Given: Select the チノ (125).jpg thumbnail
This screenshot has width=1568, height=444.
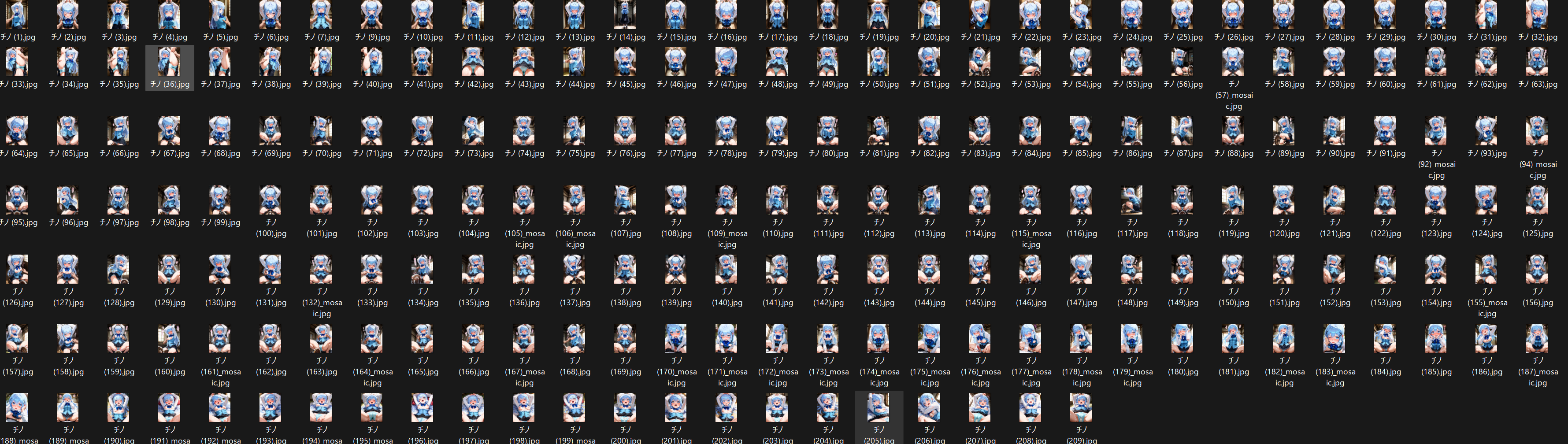Looking at the screenshot, I should pyautogui.click(x=1538, y=200).
